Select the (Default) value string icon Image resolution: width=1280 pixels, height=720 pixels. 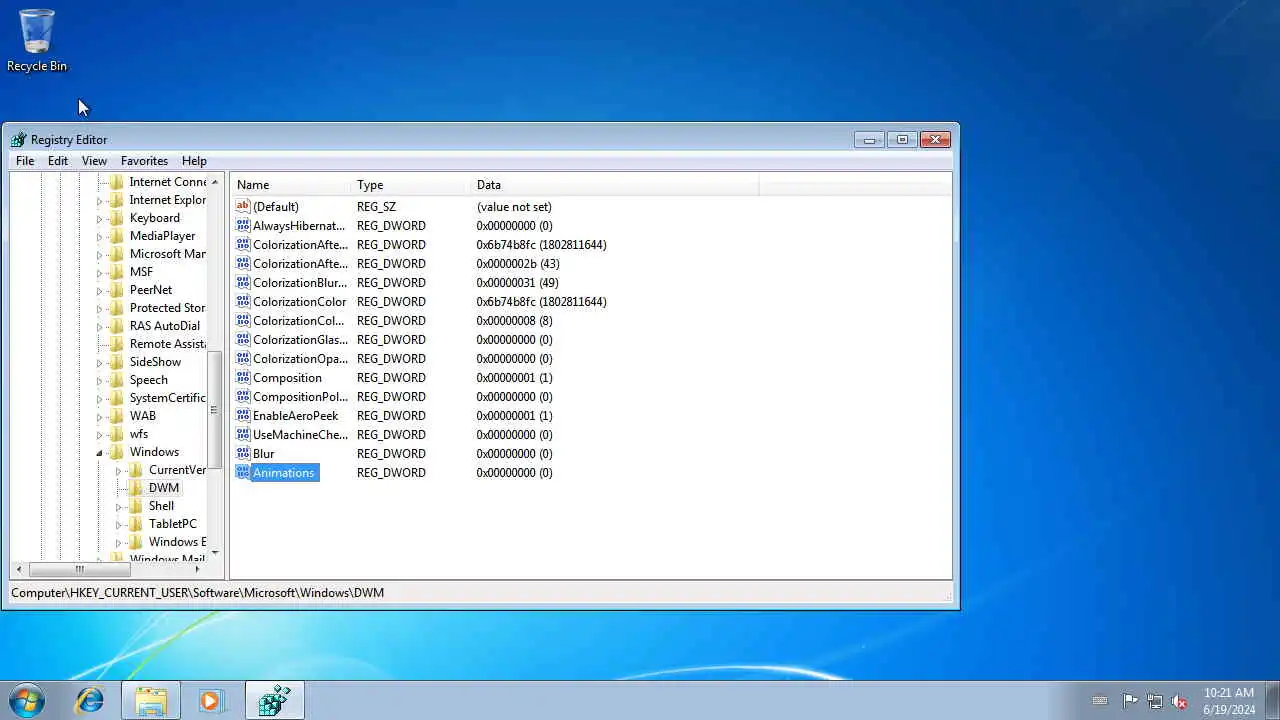click(x=242, y=207)
